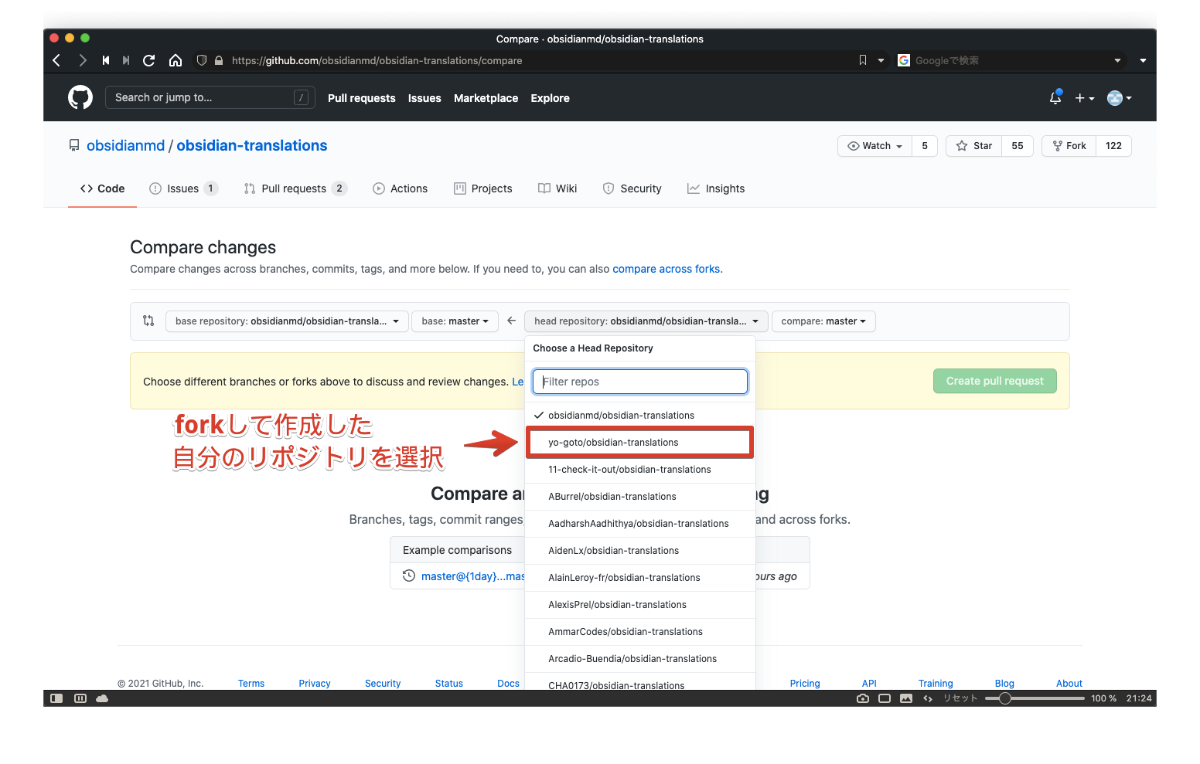Switch to the Actions tab
Viewport: 1200px width, 764px height.
[x=400, y=188]
